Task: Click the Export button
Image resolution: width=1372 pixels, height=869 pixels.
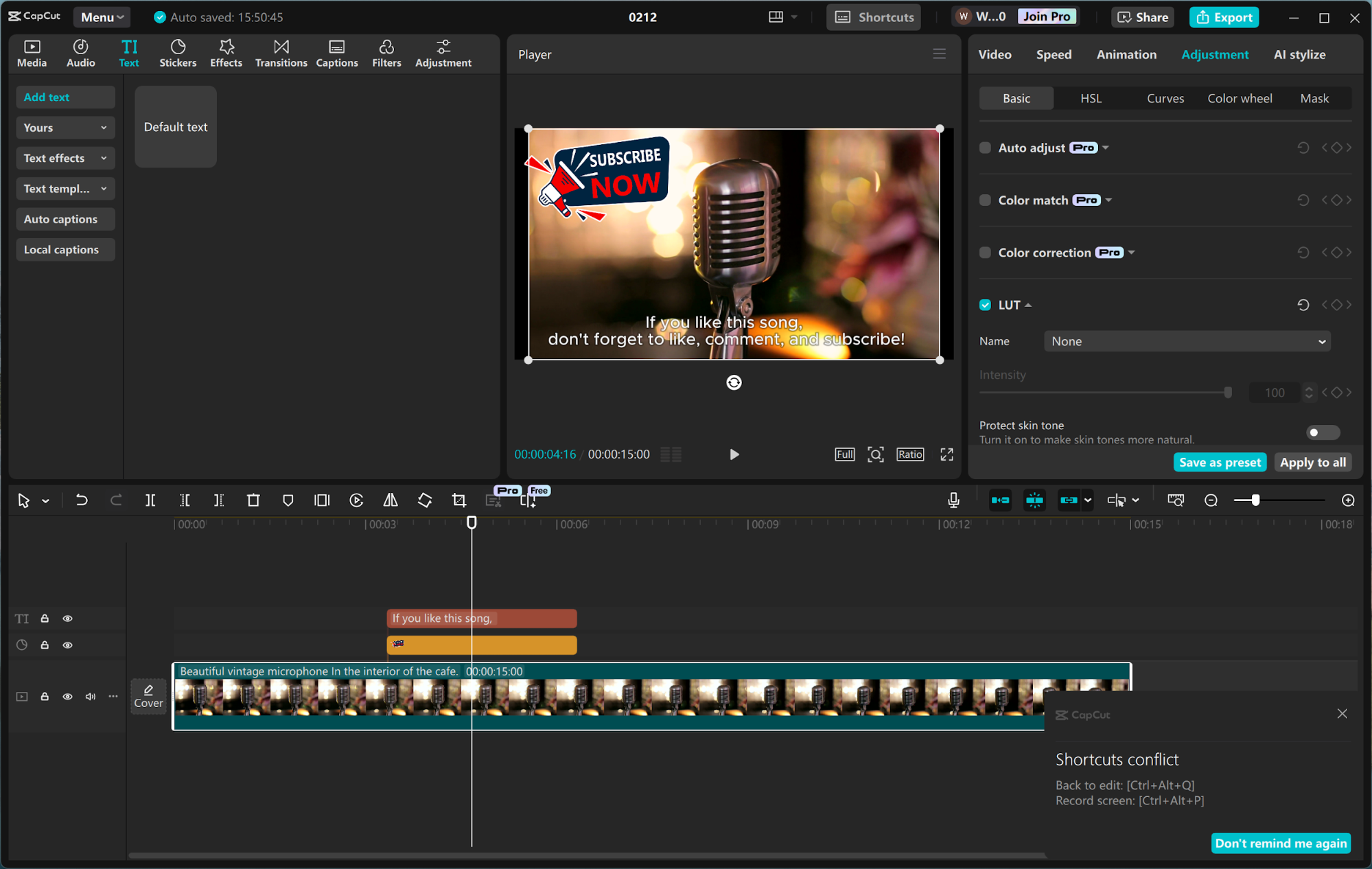Action: [1224, 17]
